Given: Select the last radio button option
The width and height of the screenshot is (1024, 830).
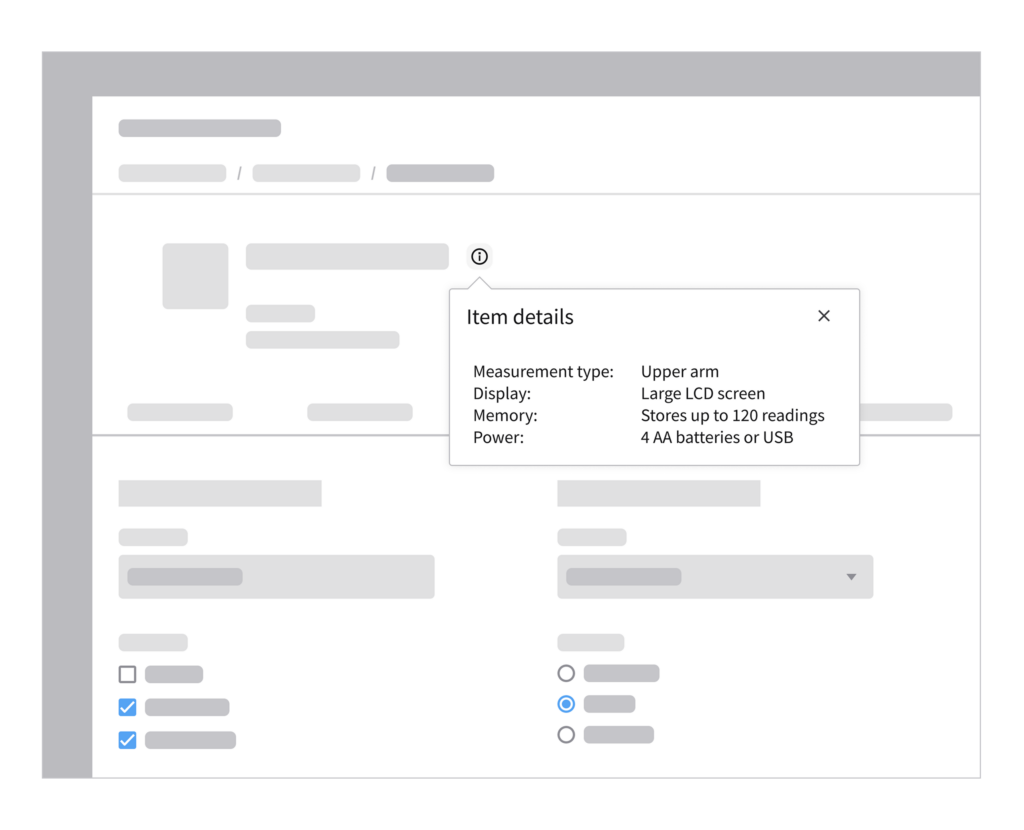Looking at the screenshot, I should 566,735.
